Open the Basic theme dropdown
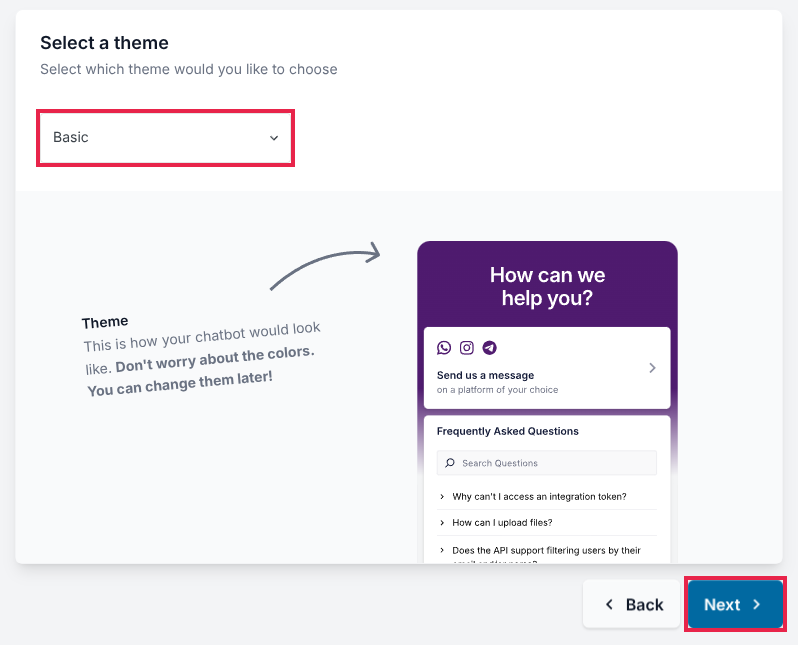Viewport: 798px width, 645px height. pyautogui.click(x=165, y=137)
